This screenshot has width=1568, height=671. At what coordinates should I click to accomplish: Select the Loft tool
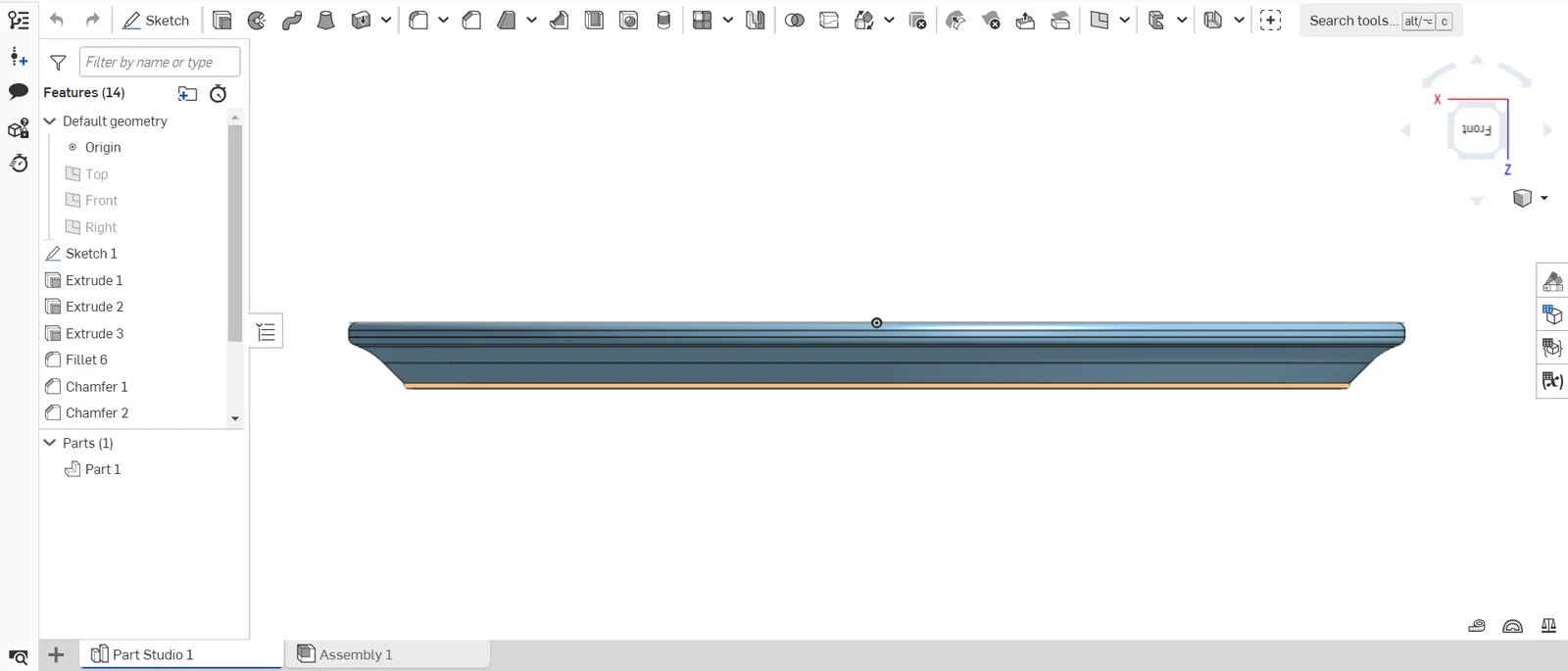coord(326,21)
